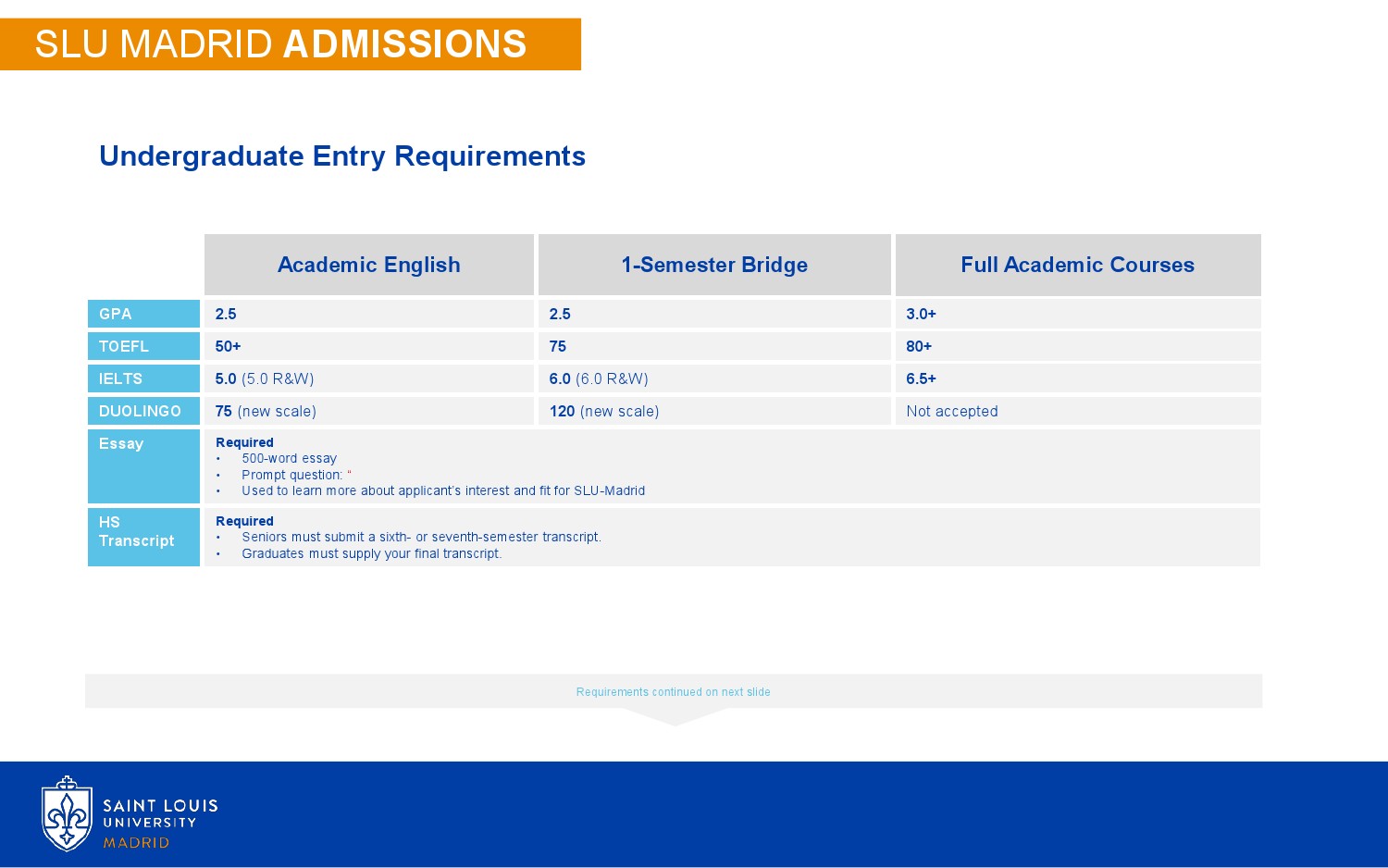1388x868 pixels.
Task: Click the Saint Louis University shield logo
Action: pos(67,813)
